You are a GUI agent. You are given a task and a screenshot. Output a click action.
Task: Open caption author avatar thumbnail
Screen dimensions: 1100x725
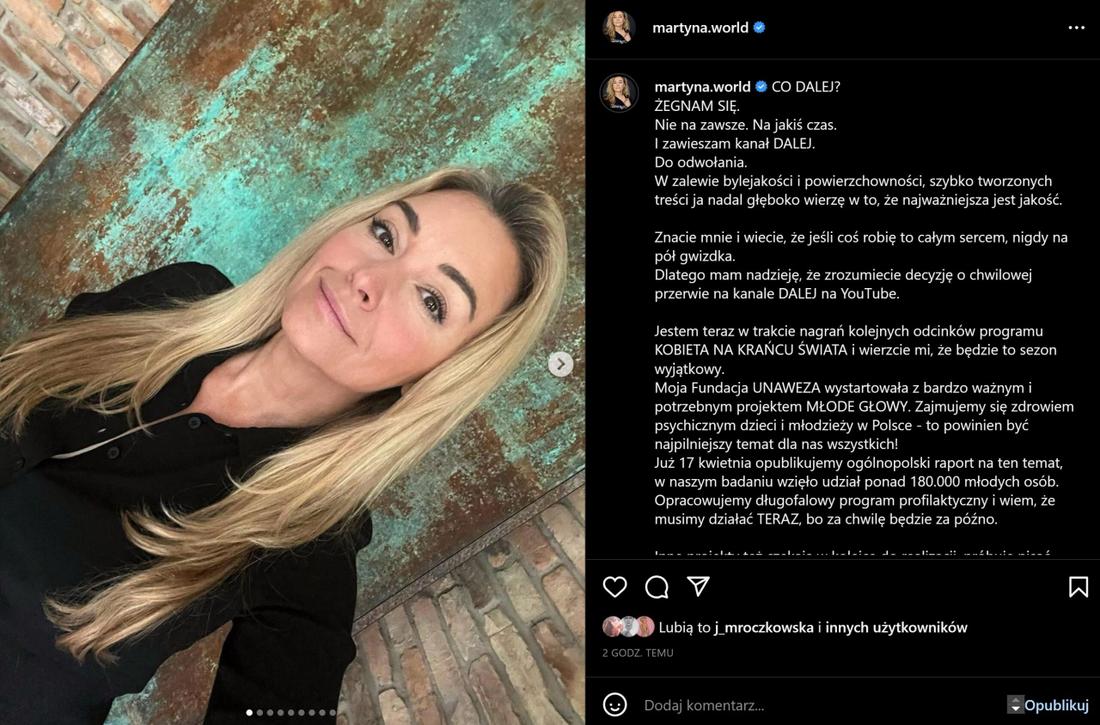tap(619, 93)
